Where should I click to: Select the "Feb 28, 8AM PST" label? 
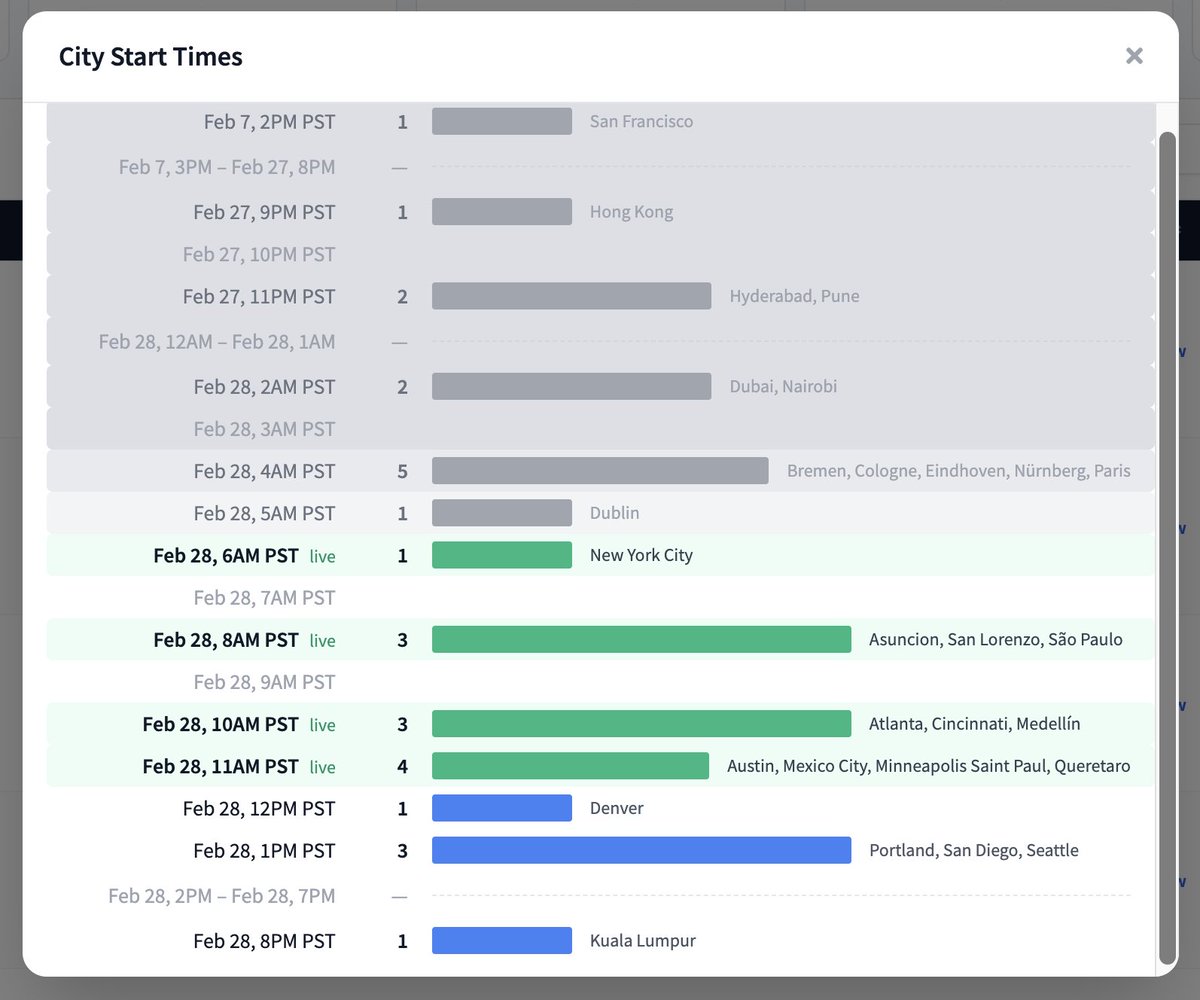pyautogui.click(x=226, y=639)
